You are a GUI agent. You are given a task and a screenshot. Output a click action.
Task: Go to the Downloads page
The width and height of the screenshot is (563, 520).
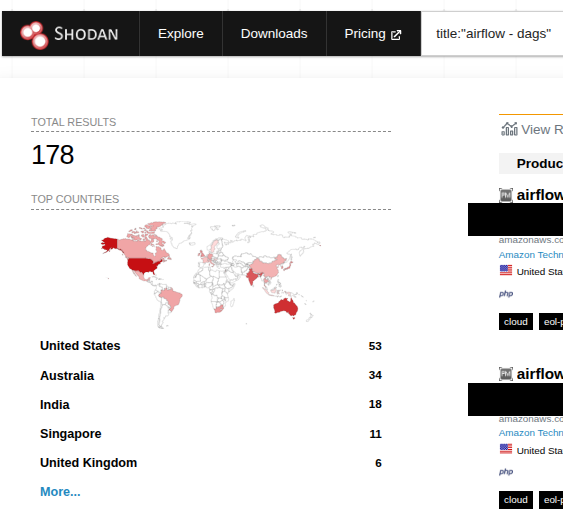click(x=274, y=34)
